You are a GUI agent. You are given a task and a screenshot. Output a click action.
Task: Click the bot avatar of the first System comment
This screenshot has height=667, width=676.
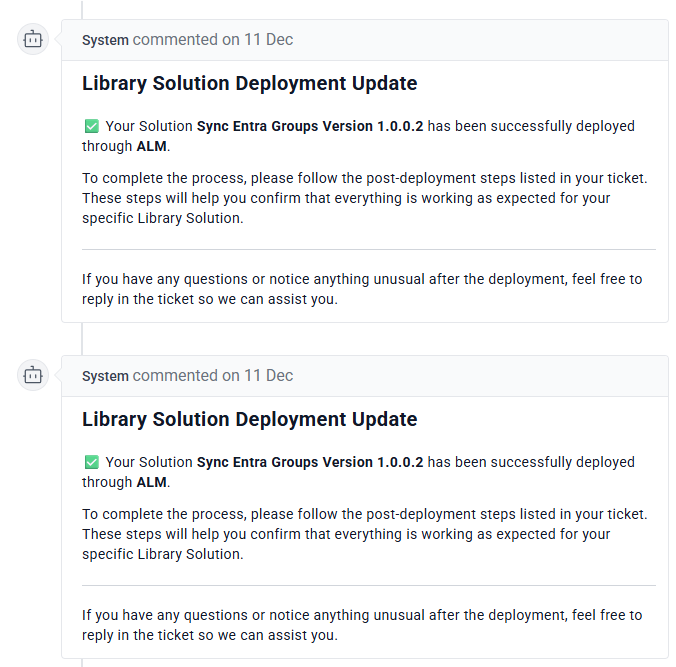tap(33, 40)
